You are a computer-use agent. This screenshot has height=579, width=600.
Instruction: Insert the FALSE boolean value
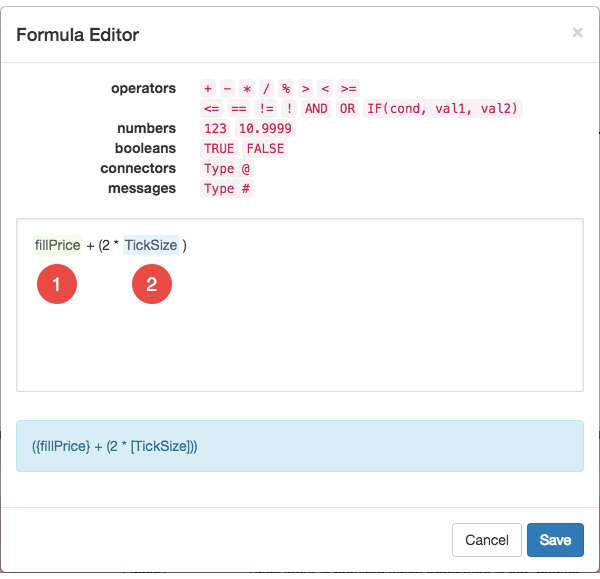[265, 148]
